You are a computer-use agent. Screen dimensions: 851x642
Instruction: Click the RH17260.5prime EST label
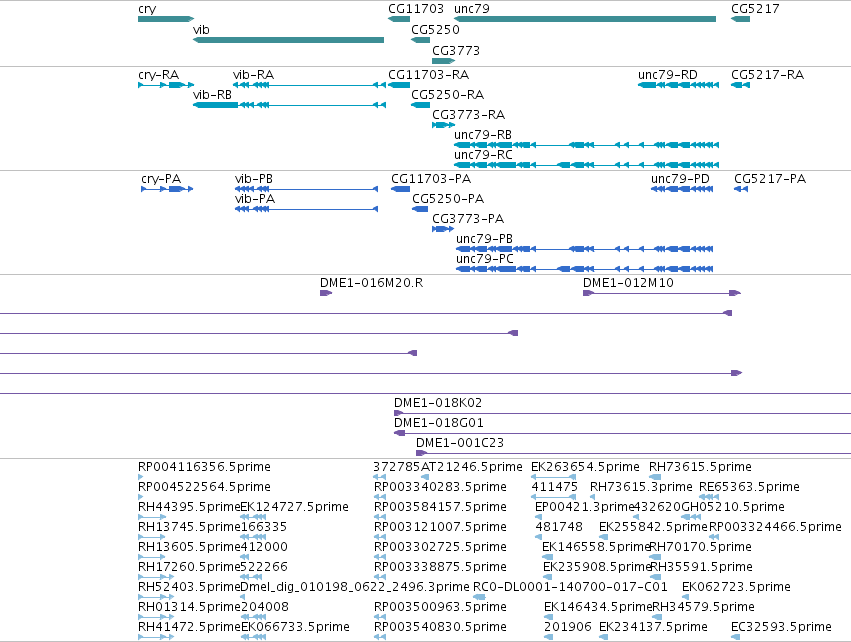pyautogui.click(x=189, y=567)
